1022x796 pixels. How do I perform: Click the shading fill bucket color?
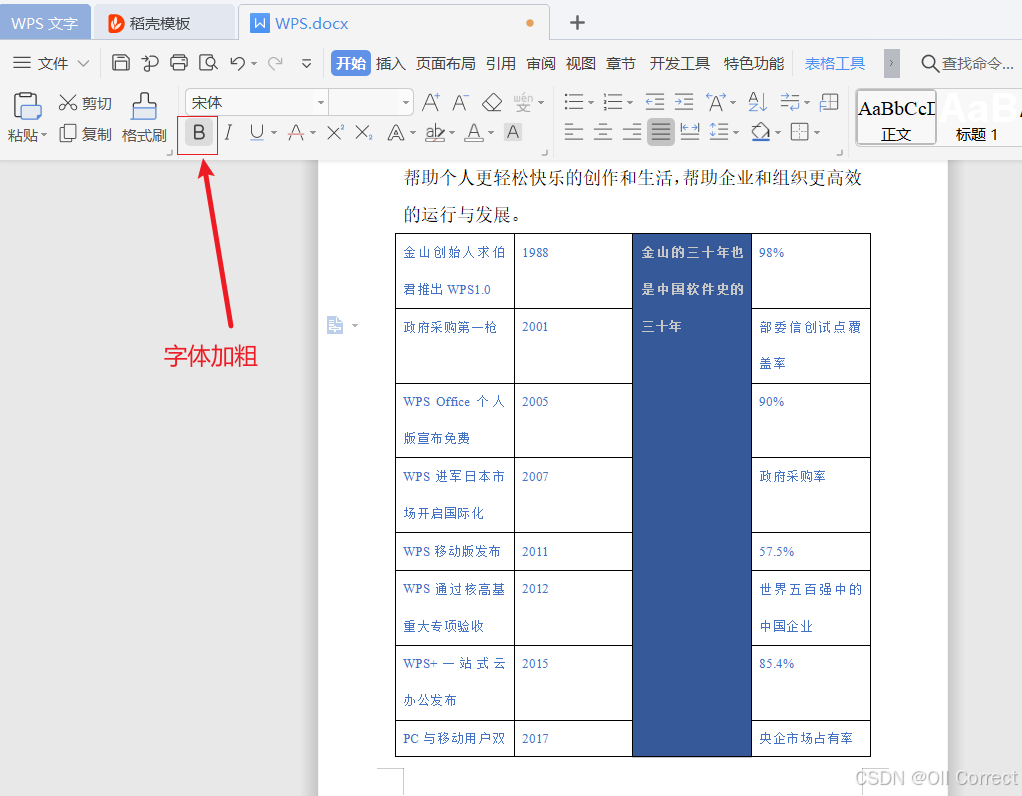(x=761, y=132)
